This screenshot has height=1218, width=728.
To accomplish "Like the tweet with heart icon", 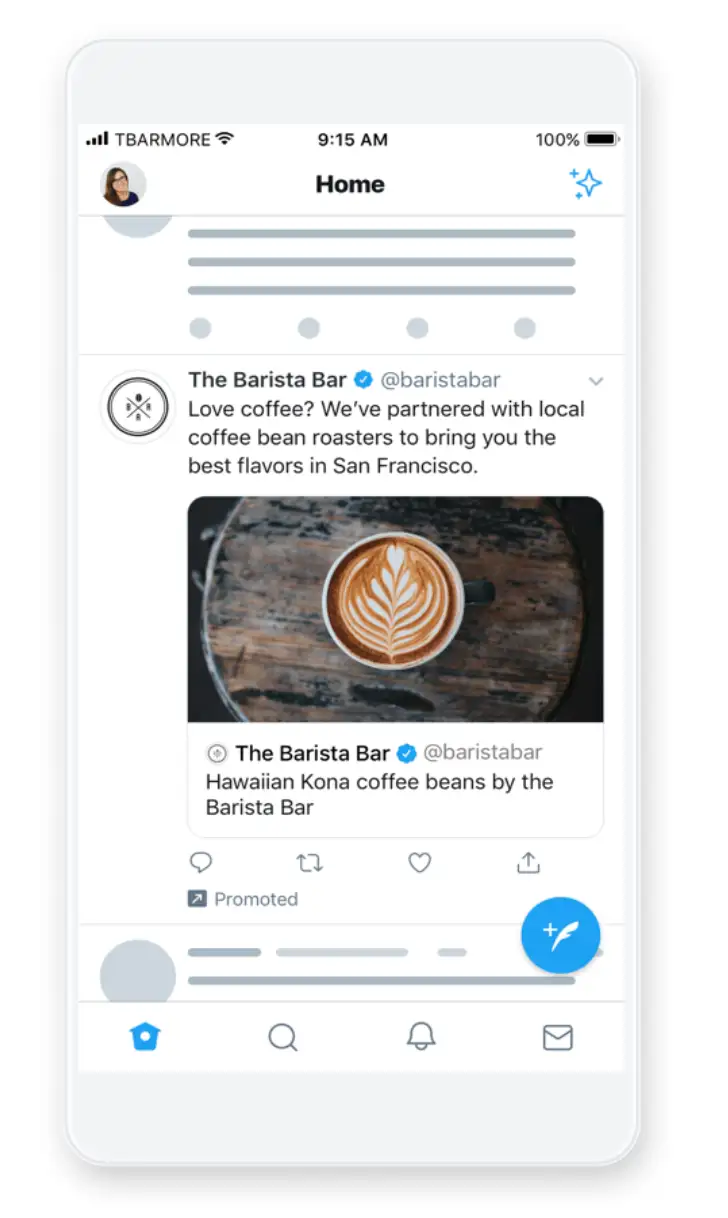I will [x=420, y=862].
